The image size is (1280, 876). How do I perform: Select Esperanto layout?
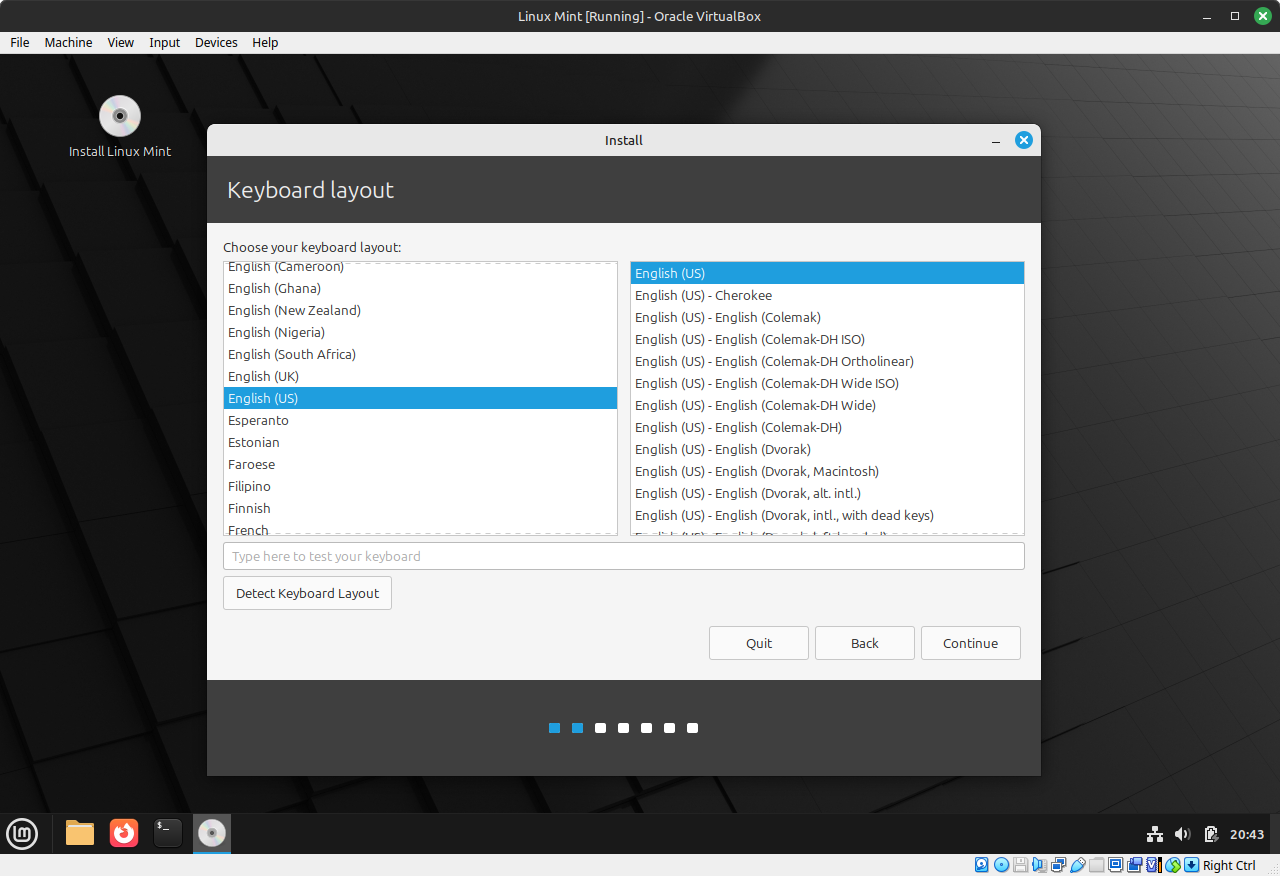pos(420,420)
